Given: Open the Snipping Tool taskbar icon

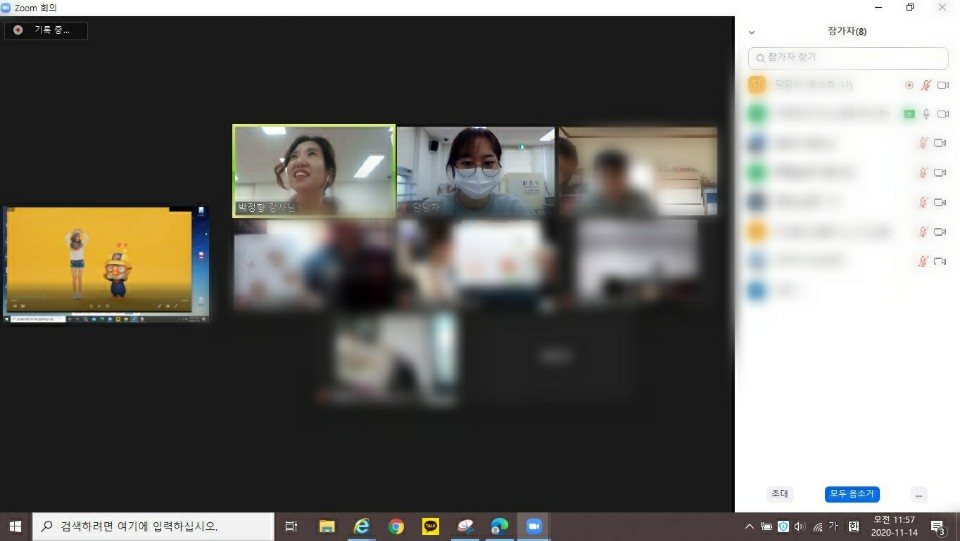Looking at the screenshot, I should 465,526.
